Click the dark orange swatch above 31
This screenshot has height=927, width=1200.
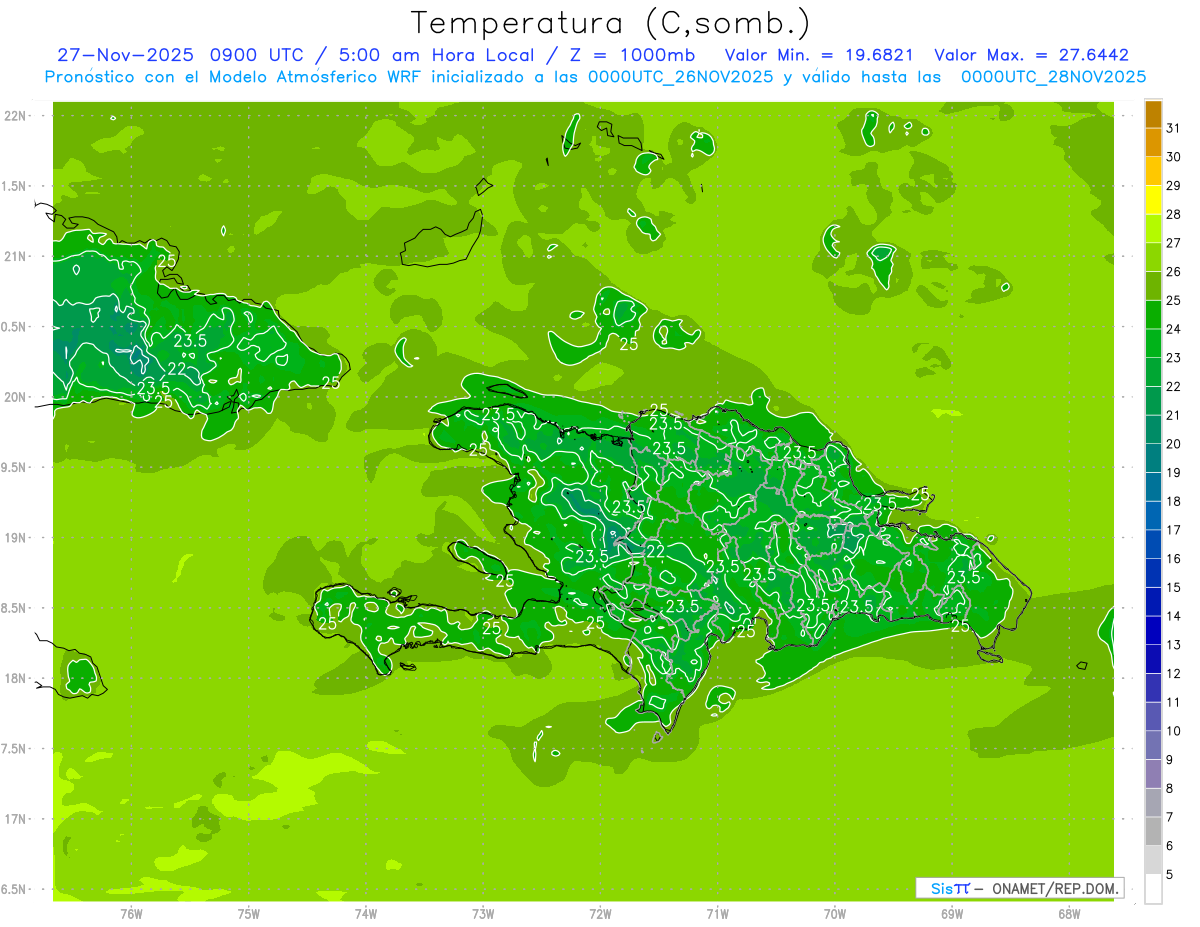point(1153,114)
